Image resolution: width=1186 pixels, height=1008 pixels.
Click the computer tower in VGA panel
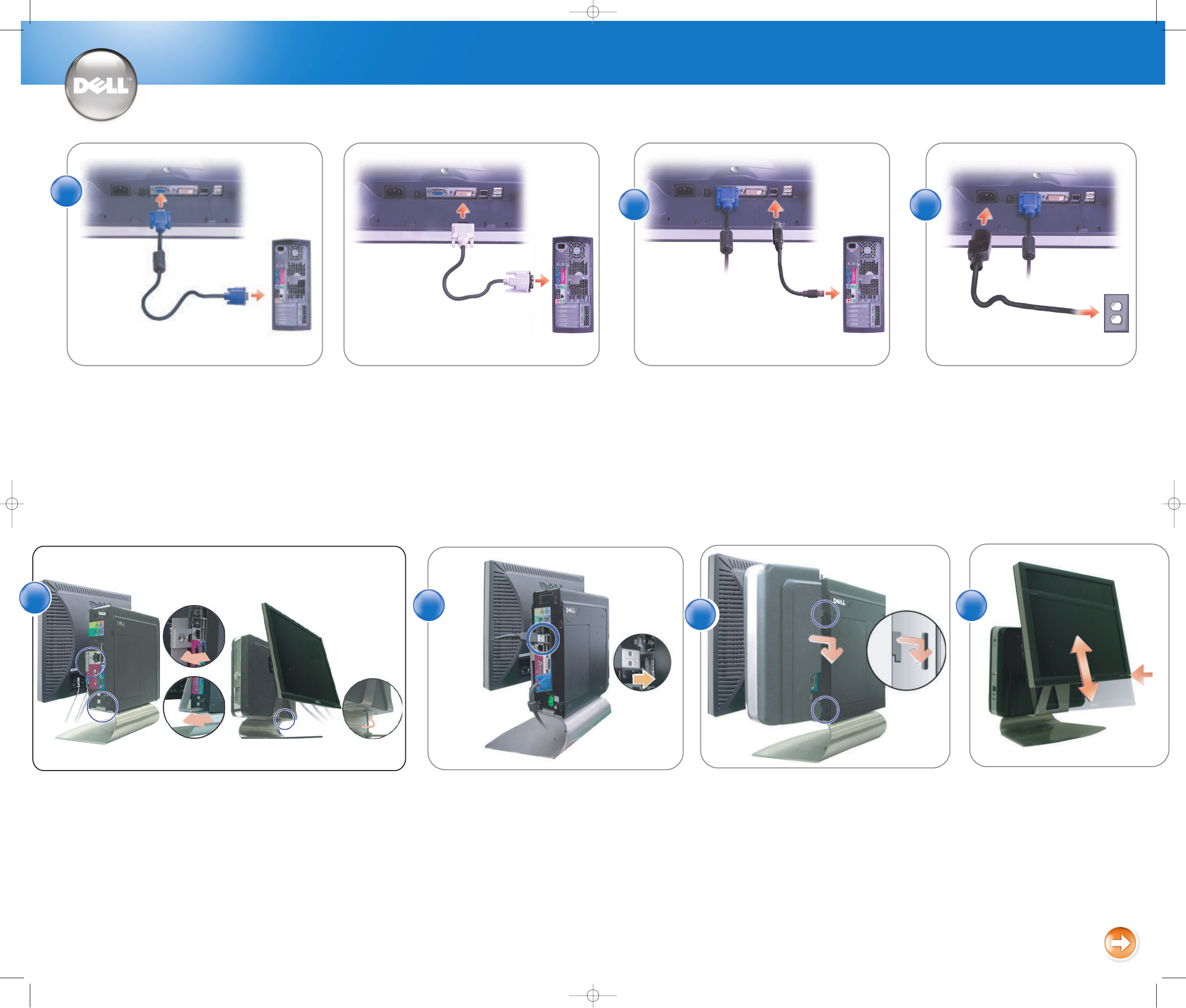click(292, 285)
